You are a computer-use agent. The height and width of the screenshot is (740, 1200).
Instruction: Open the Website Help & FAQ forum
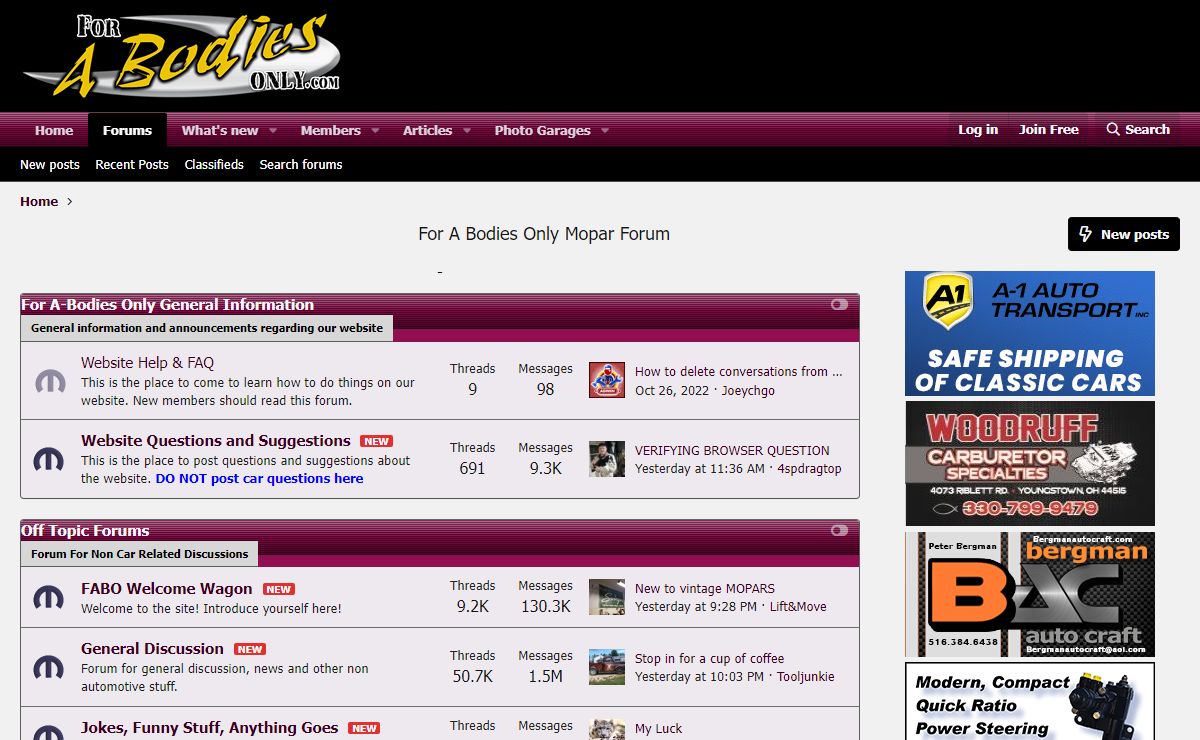tap(147, 363)
